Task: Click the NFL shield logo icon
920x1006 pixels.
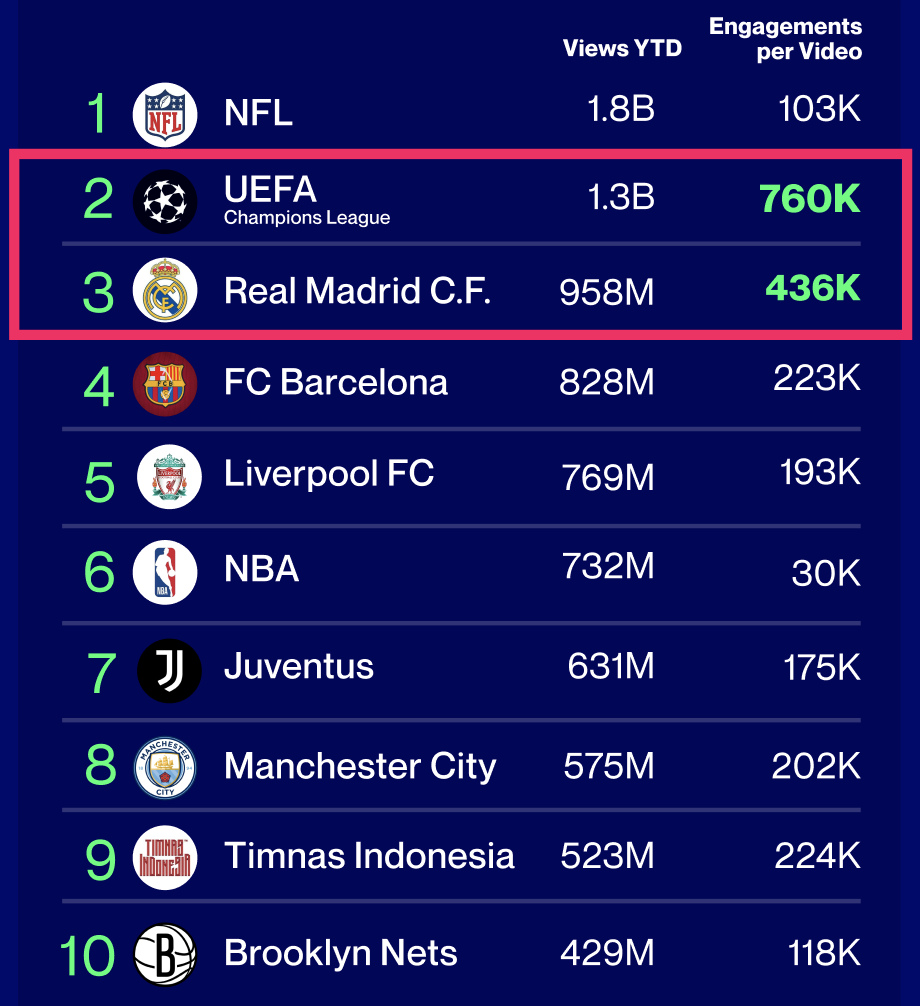Action: pos(165,114)
